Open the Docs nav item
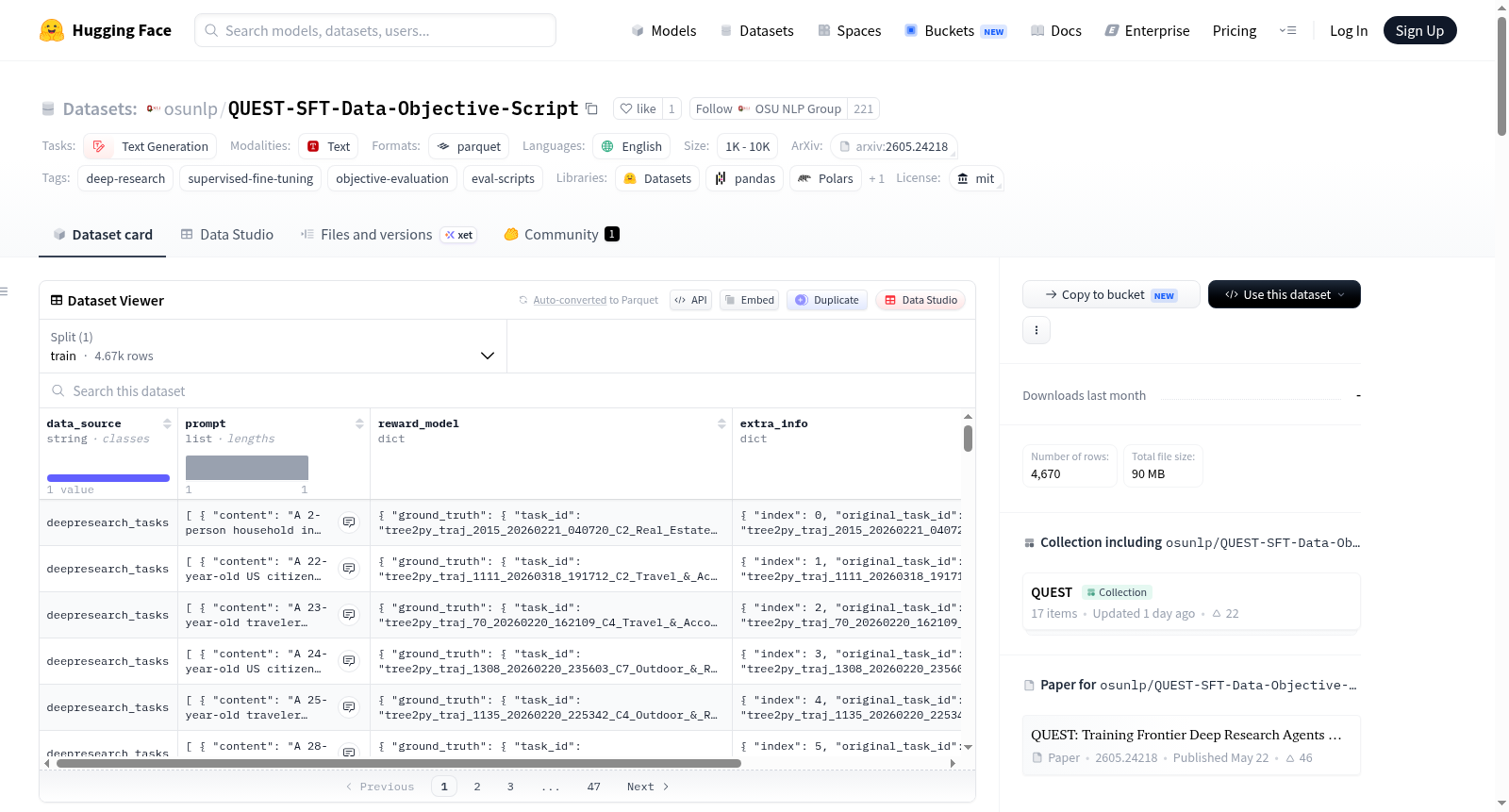 pyautogui.click(x=1056, y=30)
